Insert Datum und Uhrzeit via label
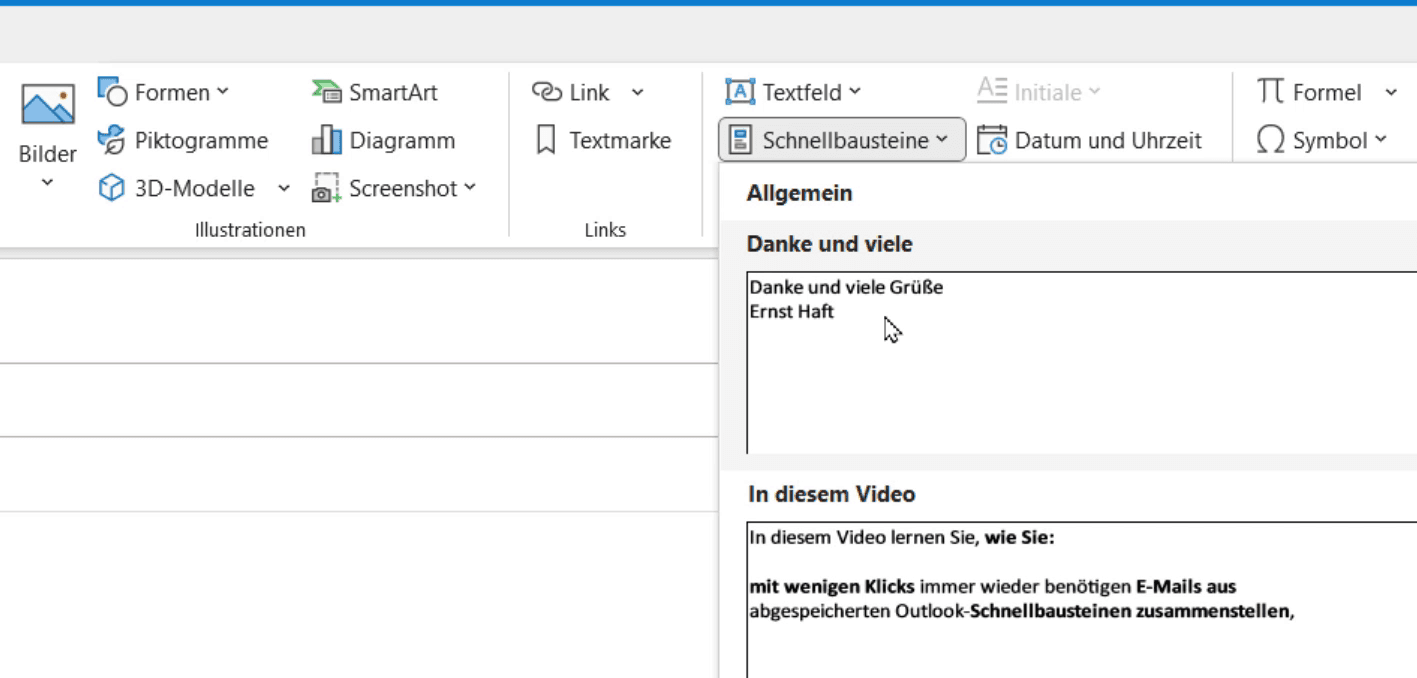The image size is (1417, 678). pyautogui.click(x=1108, y=140)
